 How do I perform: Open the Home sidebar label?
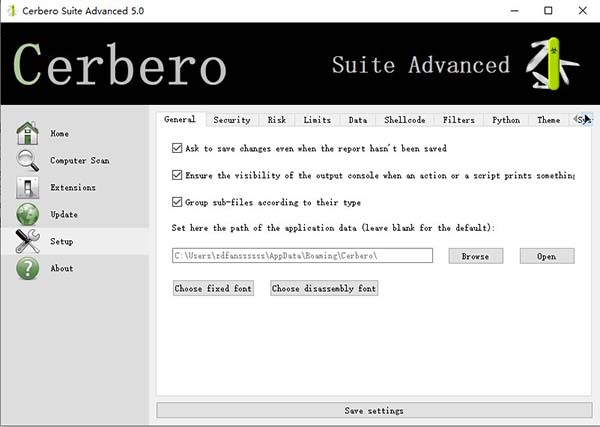59,134
